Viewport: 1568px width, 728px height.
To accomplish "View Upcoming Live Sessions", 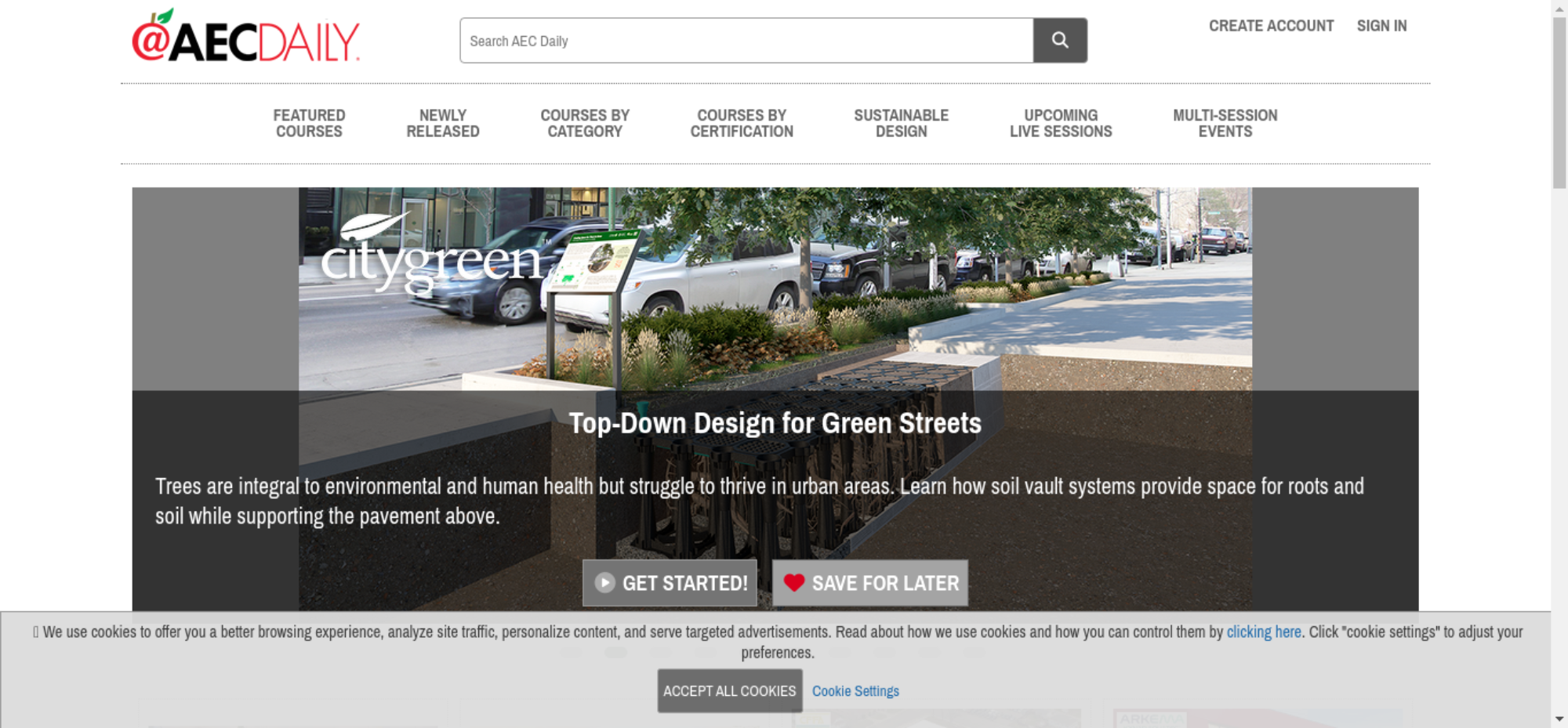I will coord(1060,124).
